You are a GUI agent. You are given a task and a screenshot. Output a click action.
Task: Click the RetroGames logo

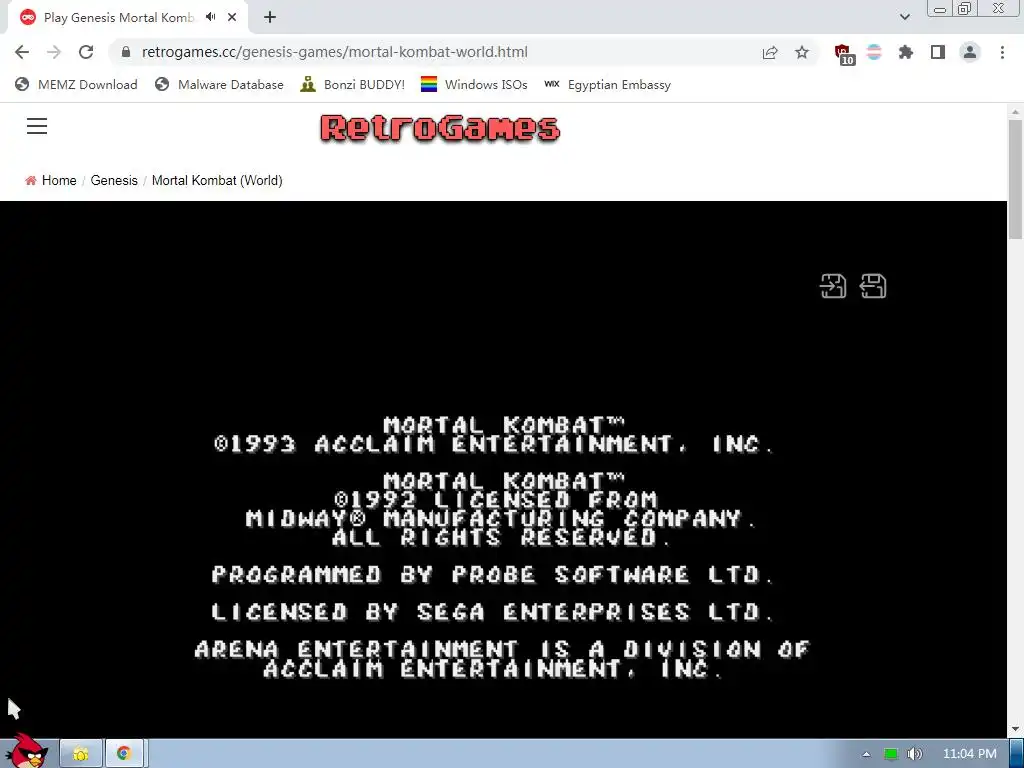440,128
